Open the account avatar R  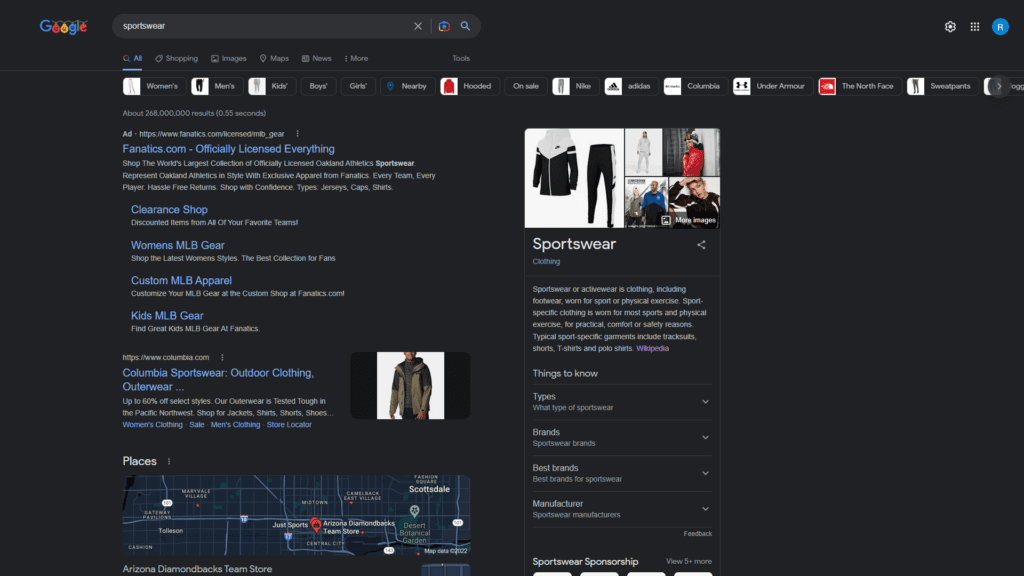click(1000, 27)
